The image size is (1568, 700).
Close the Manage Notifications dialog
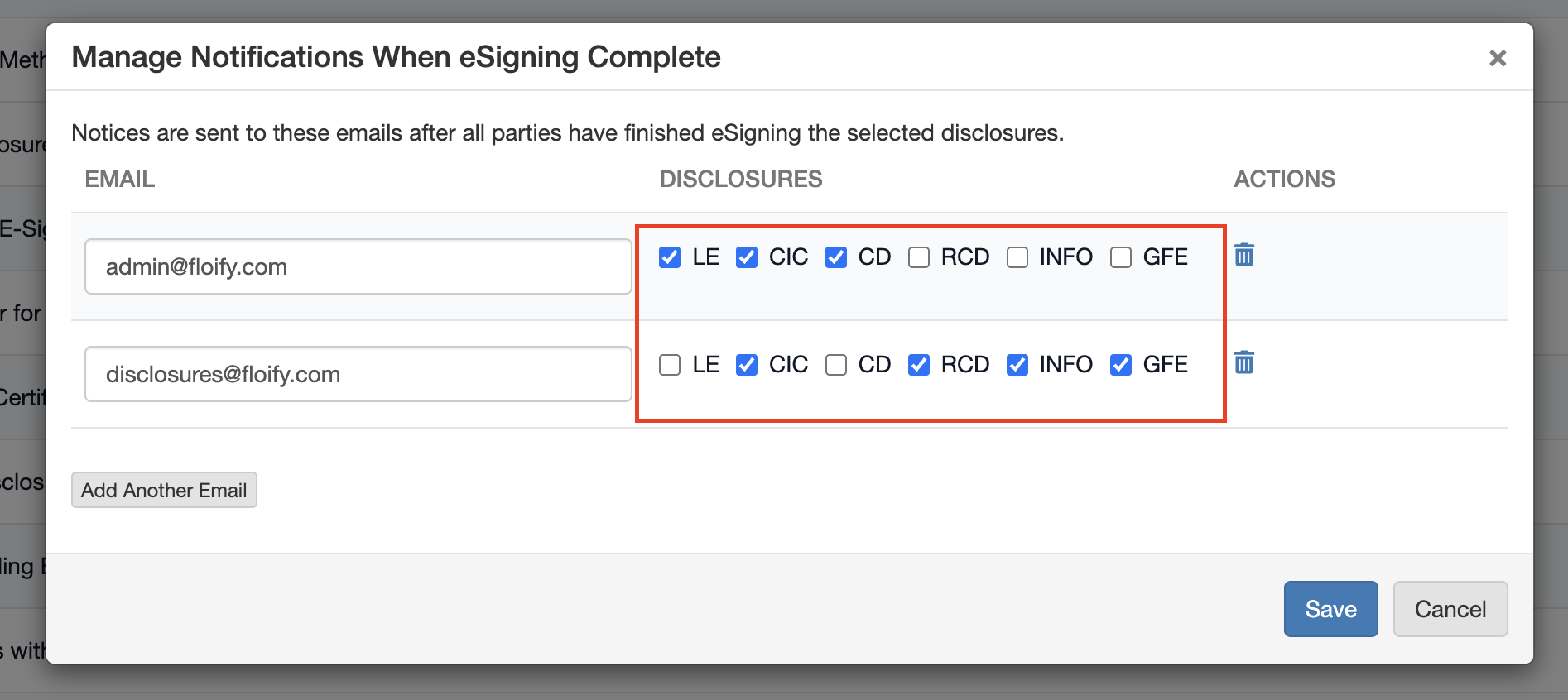pos(1497,58)
